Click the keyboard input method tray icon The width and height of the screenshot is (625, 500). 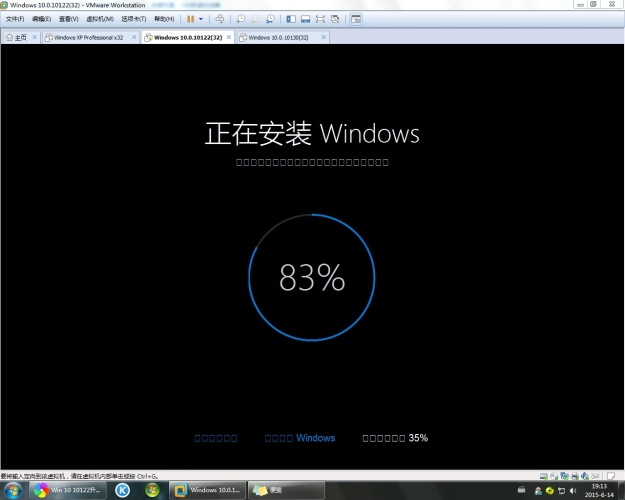click(x=521, y=490)
